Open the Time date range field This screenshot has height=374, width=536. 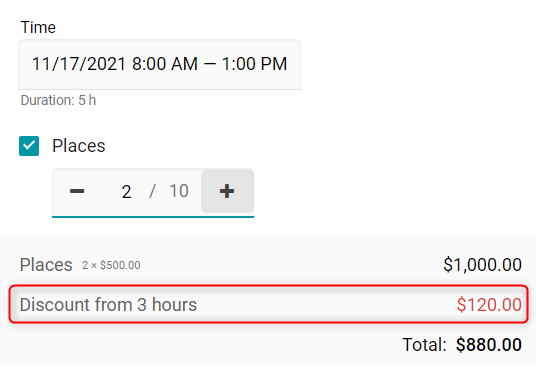point(159,64)
